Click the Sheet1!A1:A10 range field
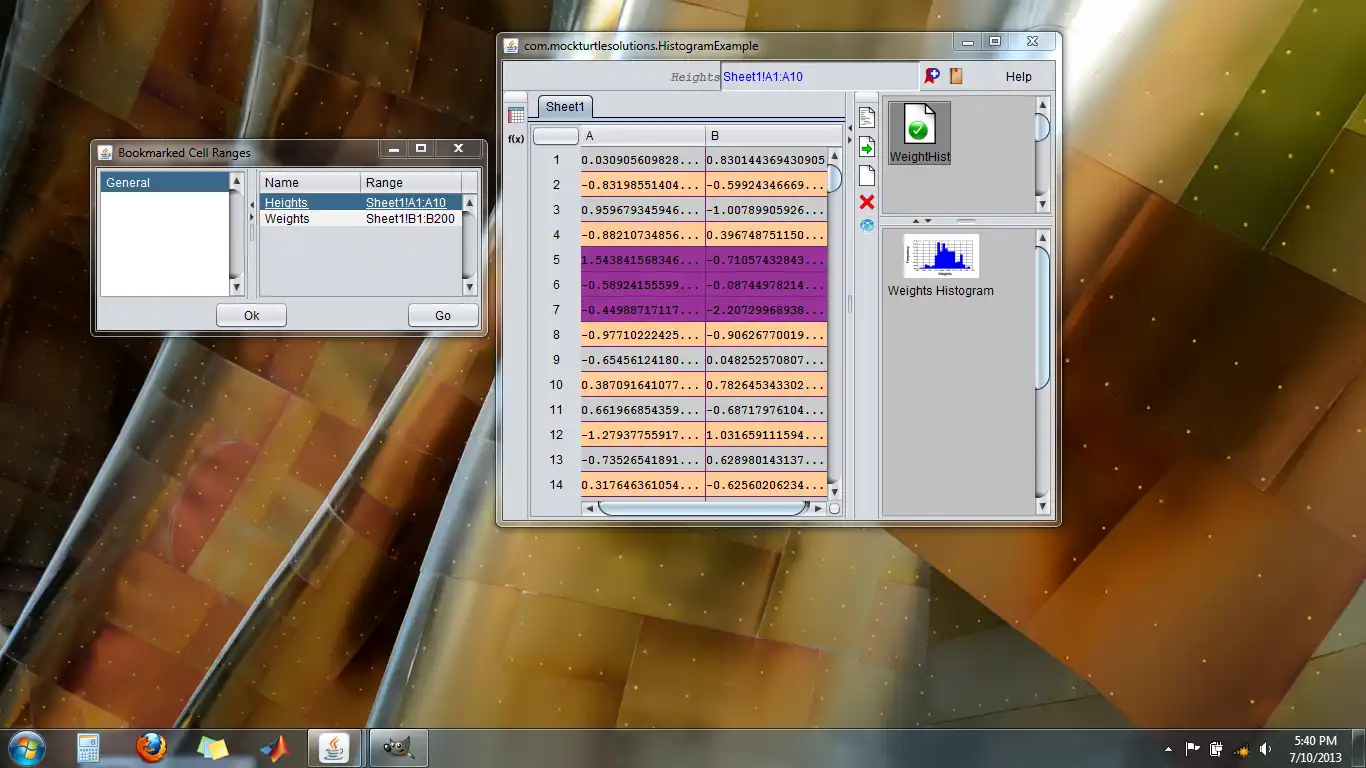Screen dimensions: 1366x768 click(x=819, y=77)
